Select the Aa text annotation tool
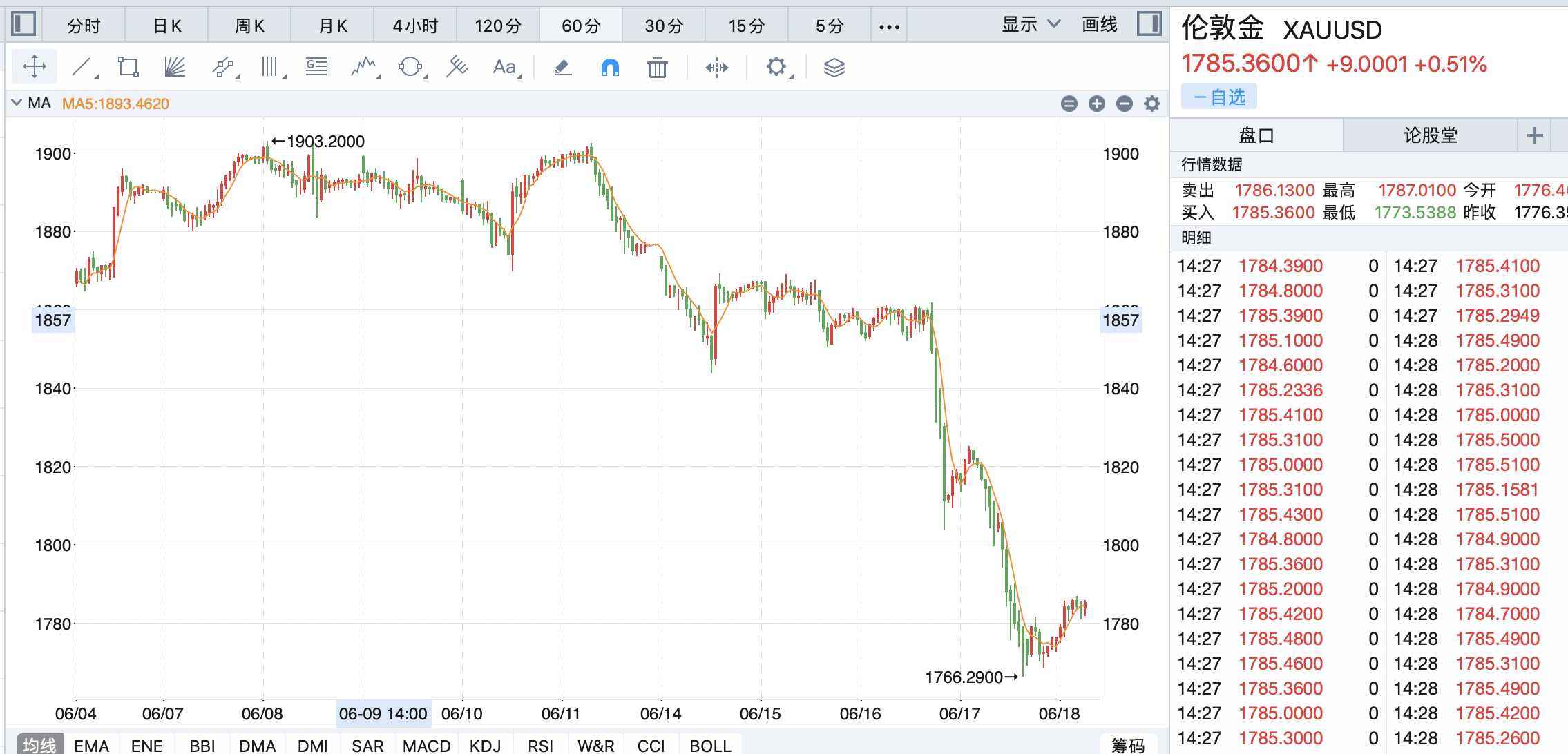This screenshot has height=754, width=1568. click(x=506, y=67)
